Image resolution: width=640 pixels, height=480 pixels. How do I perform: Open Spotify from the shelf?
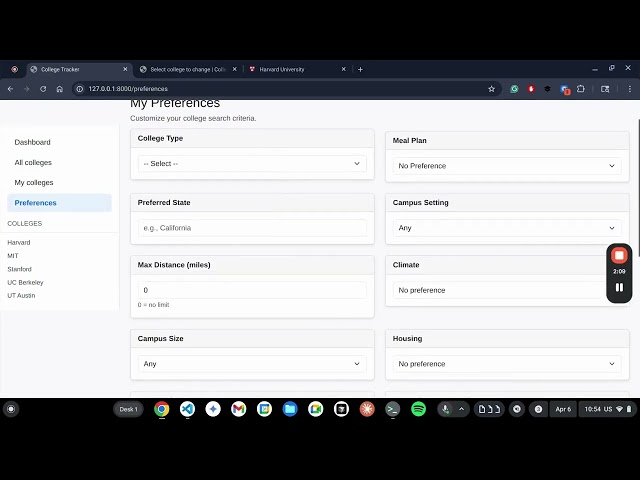[x=418, y=409]
